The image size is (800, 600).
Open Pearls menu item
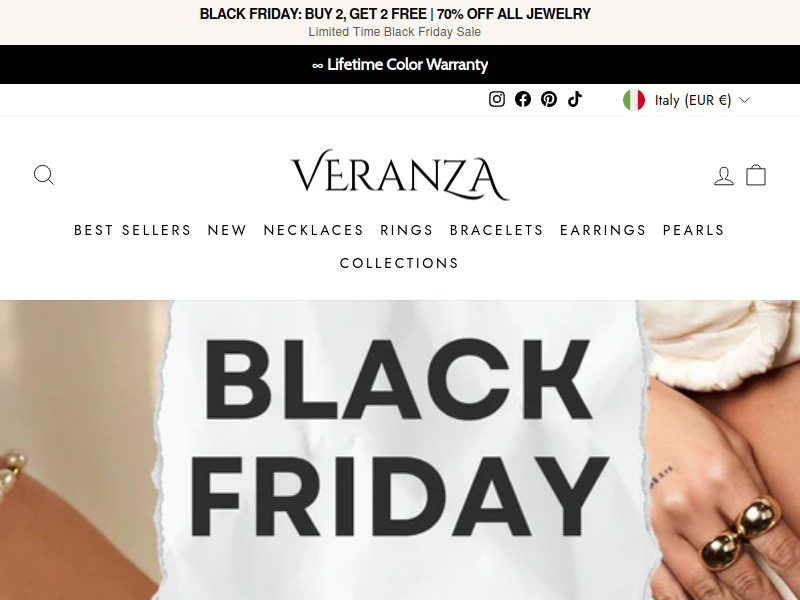(693, 231)
